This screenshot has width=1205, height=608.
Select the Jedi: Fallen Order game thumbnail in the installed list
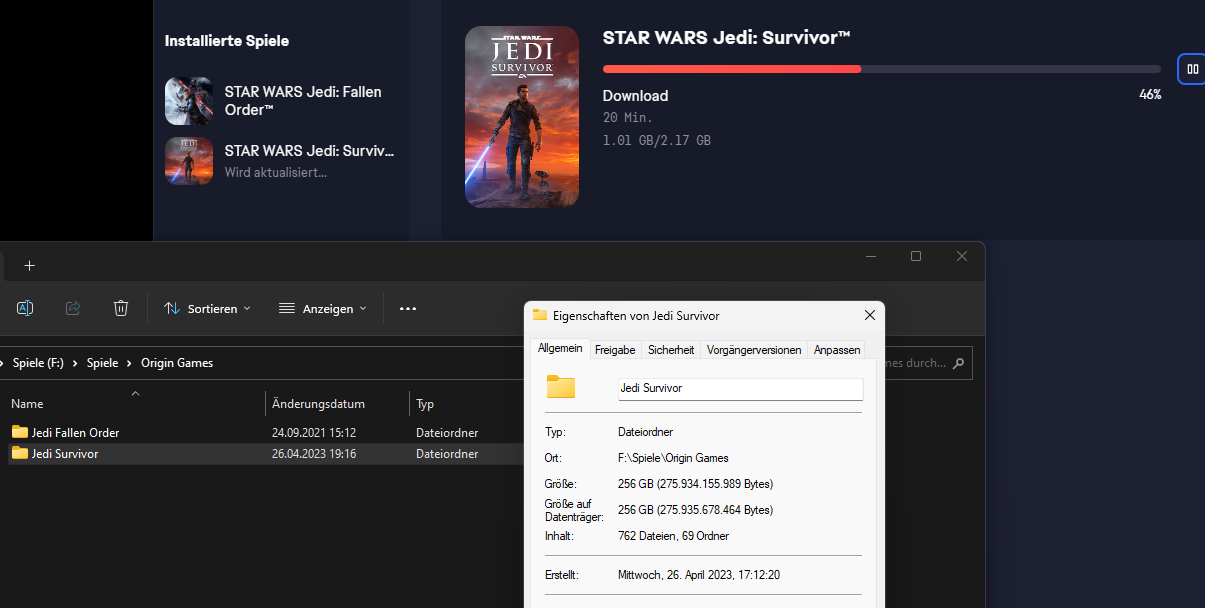click(189, 101)
